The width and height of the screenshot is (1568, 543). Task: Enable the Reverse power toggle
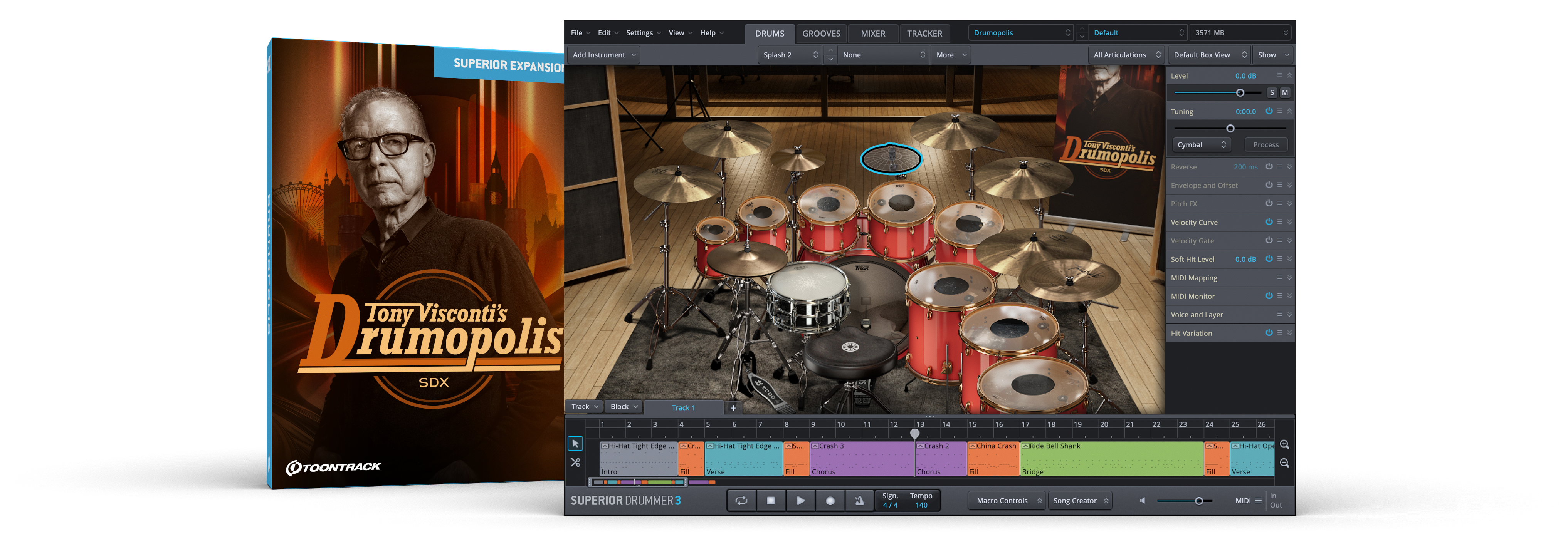click(x=1269, y=167)
